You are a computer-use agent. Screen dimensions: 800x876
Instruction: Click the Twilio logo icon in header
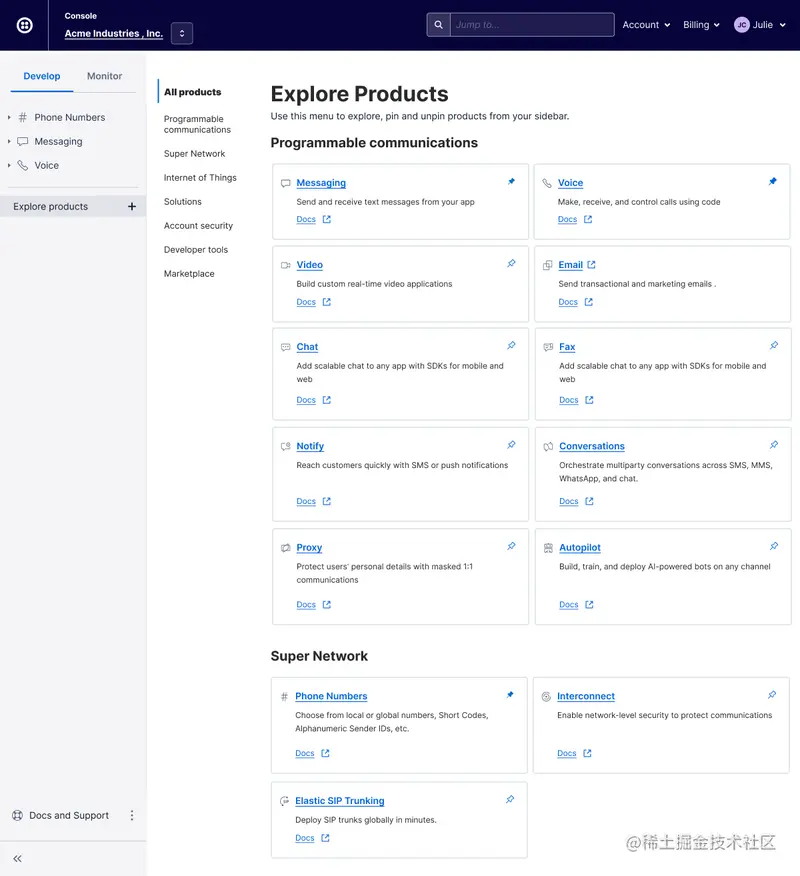[x=25, y=25]
